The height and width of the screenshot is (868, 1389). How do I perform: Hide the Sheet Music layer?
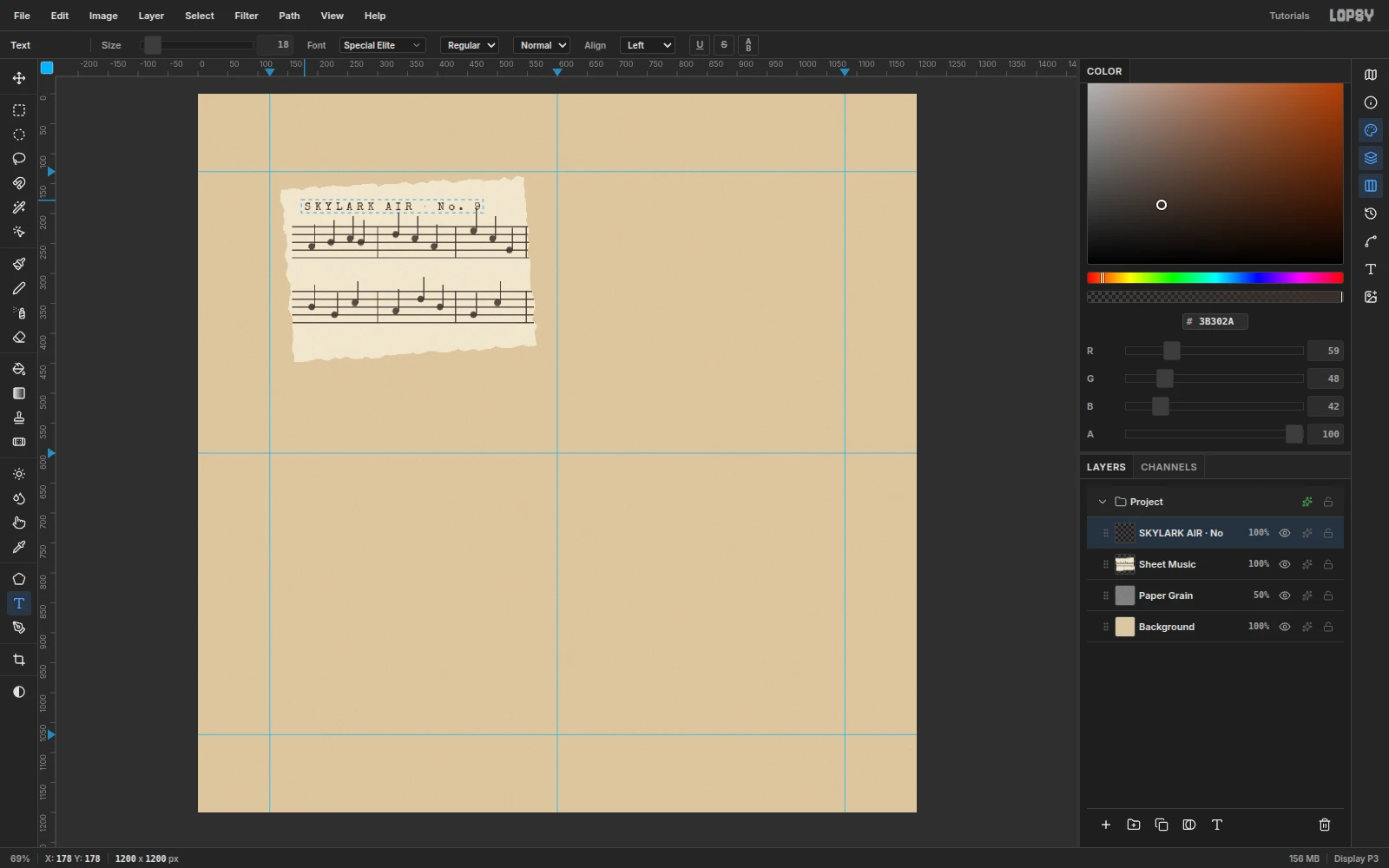pyautogui.click(x=1285, y=564)
